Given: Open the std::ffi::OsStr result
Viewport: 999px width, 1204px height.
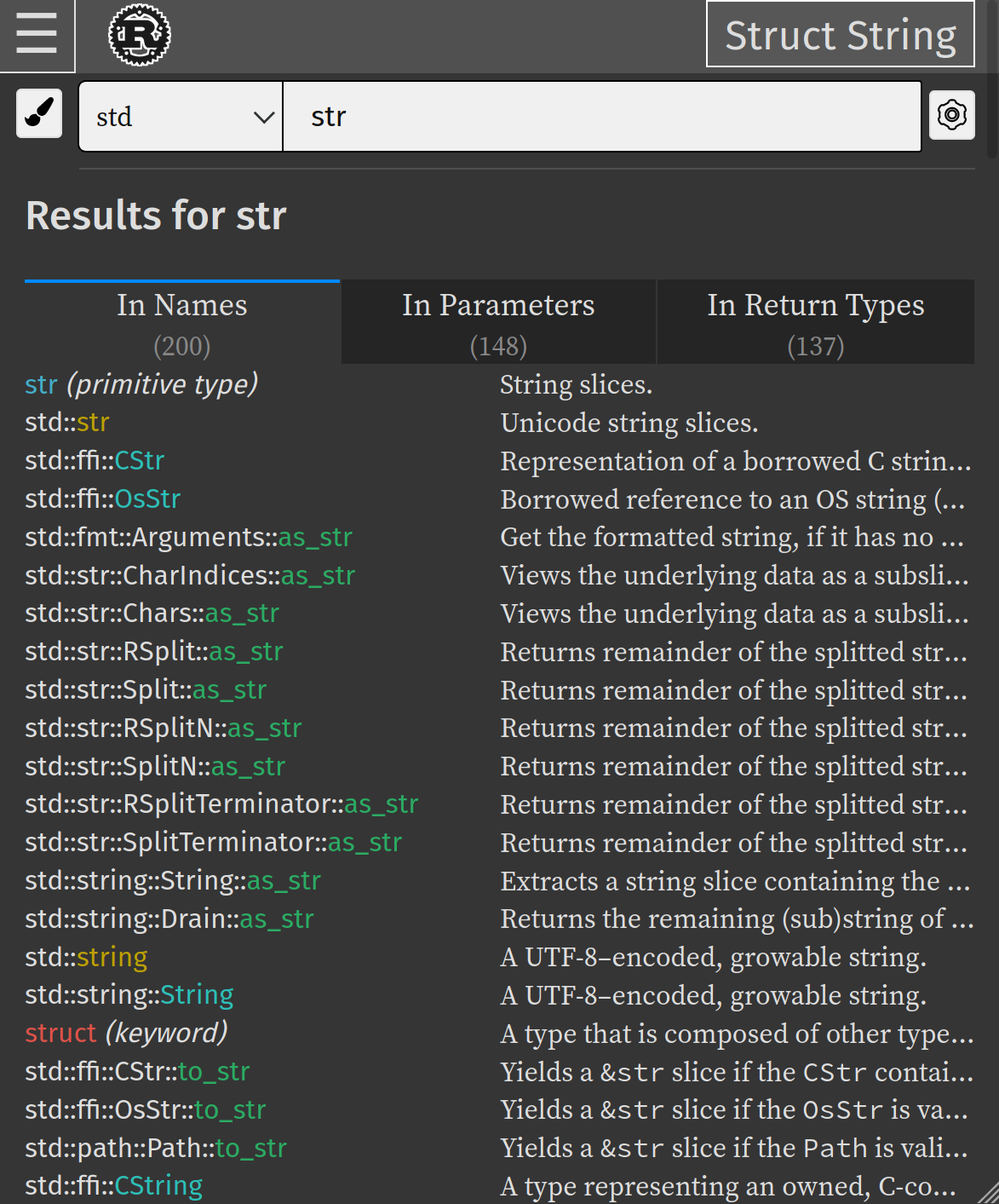Looking at the screenshot, I should 103,498.
